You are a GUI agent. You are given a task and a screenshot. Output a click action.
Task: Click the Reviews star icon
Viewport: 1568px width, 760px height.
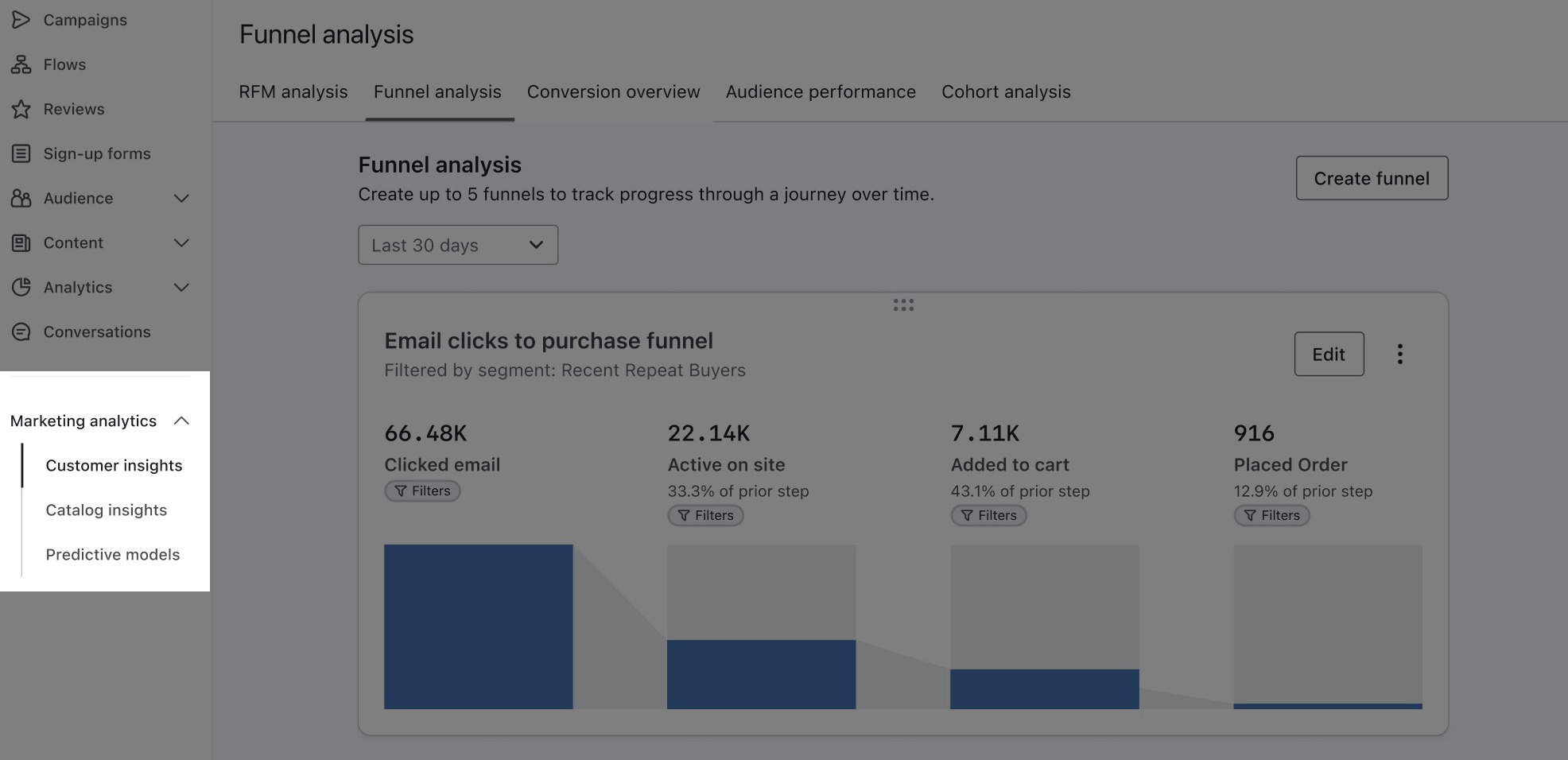pos(21,109)
